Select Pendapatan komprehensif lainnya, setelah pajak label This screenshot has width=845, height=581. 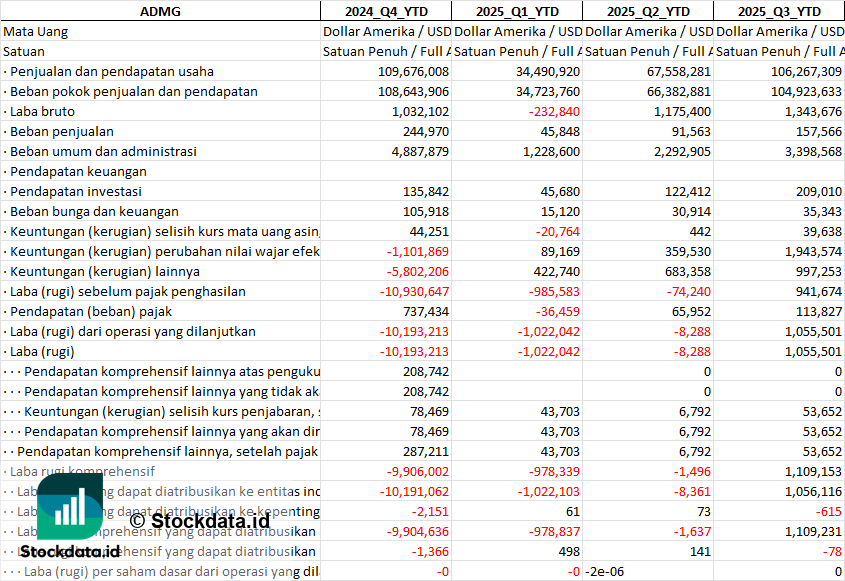162,451
